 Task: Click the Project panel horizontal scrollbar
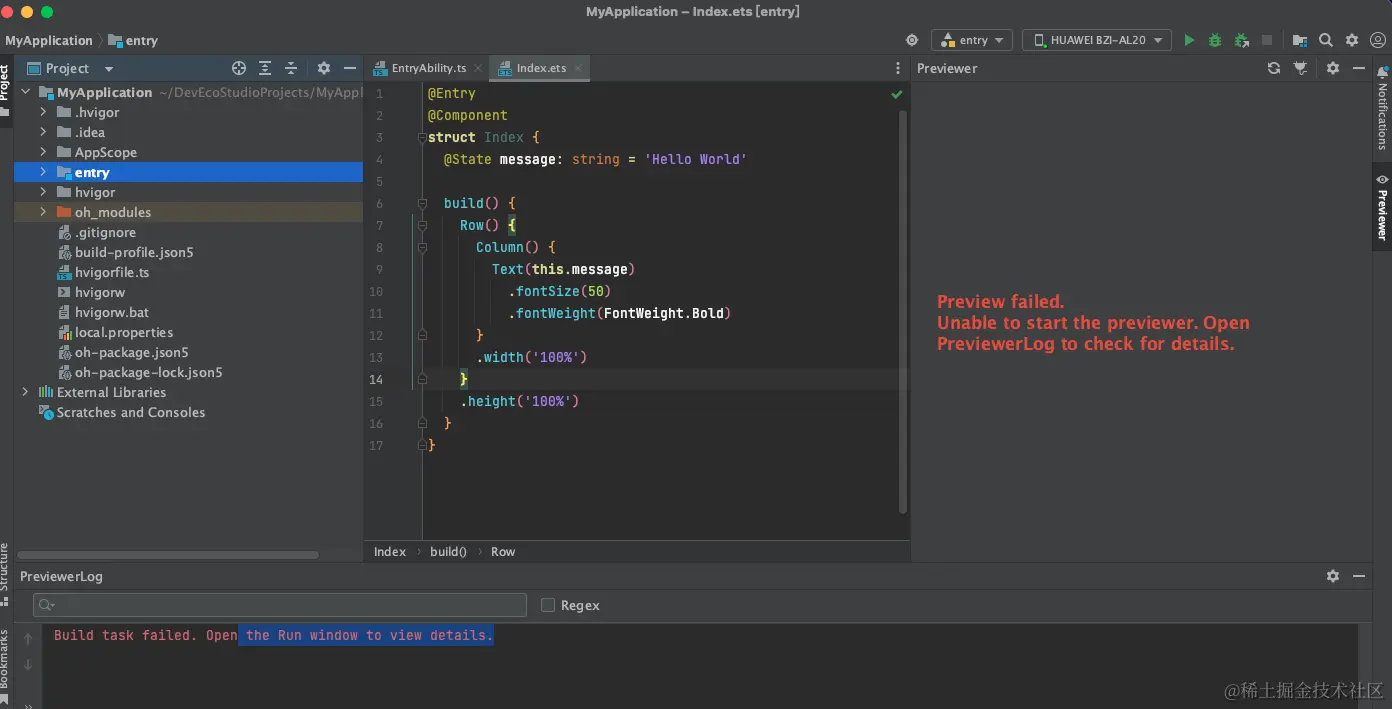point(168,554)
